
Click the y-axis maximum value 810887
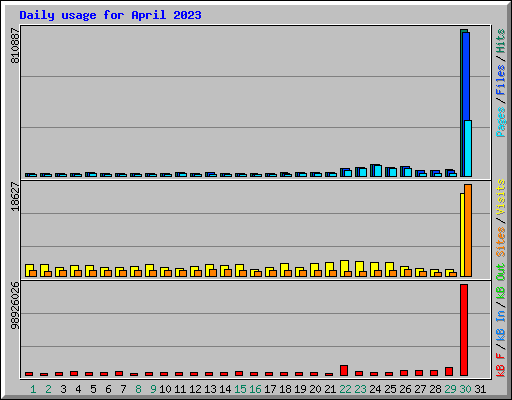[x=15, y=46]
